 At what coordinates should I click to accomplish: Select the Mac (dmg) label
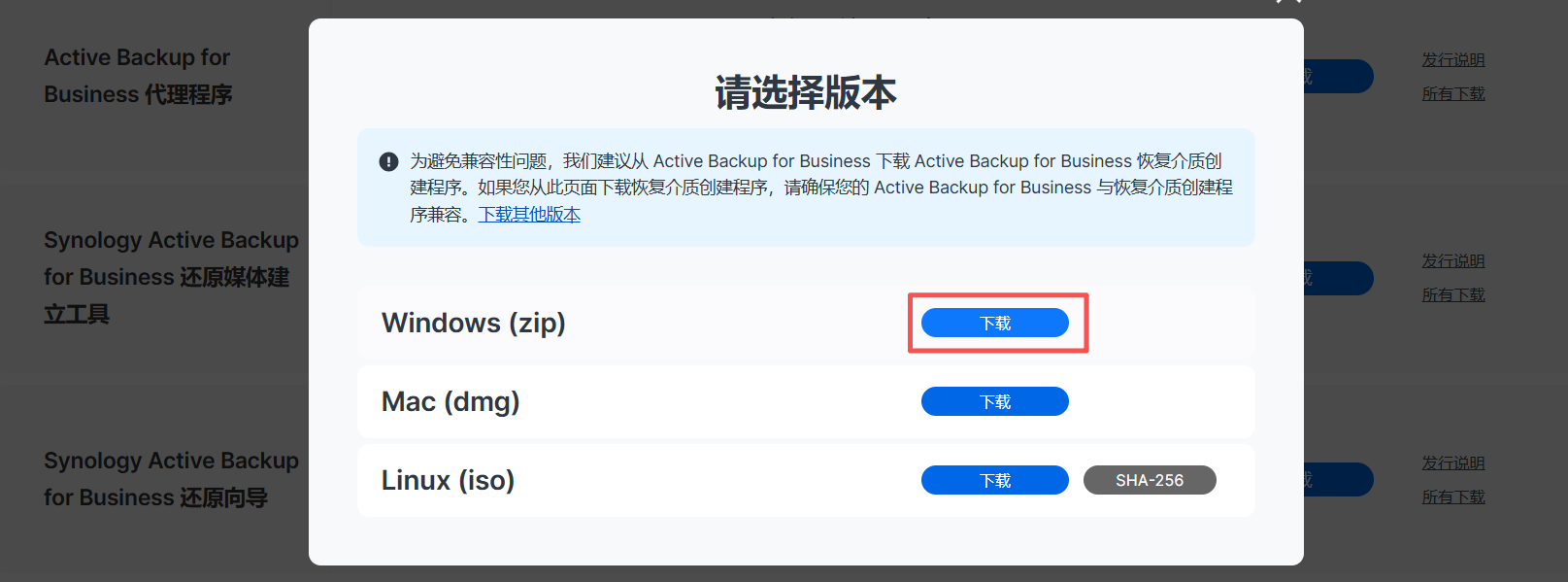[450, 401]
